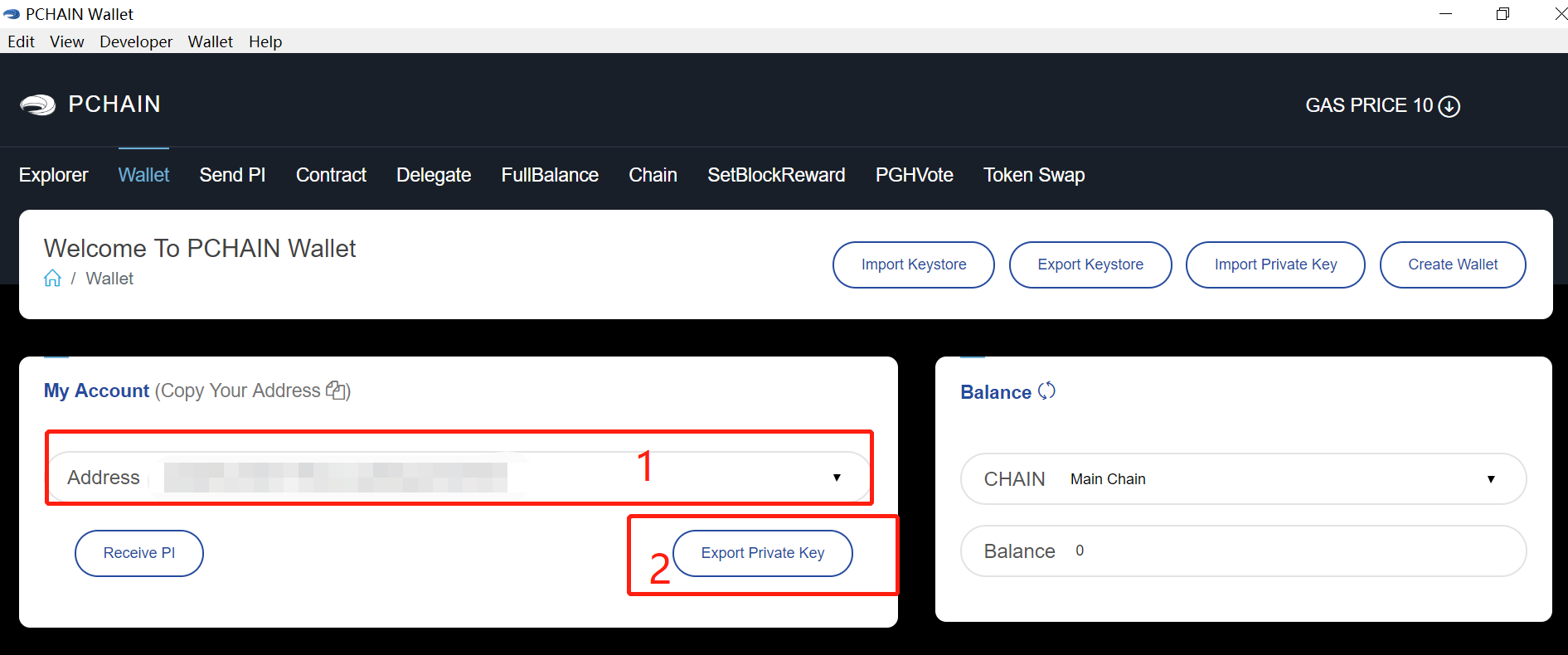Click the Wallet breadcrumb link
Image resolution: width=1568 pixels, height=655 pixels.
tap(109, 279)
